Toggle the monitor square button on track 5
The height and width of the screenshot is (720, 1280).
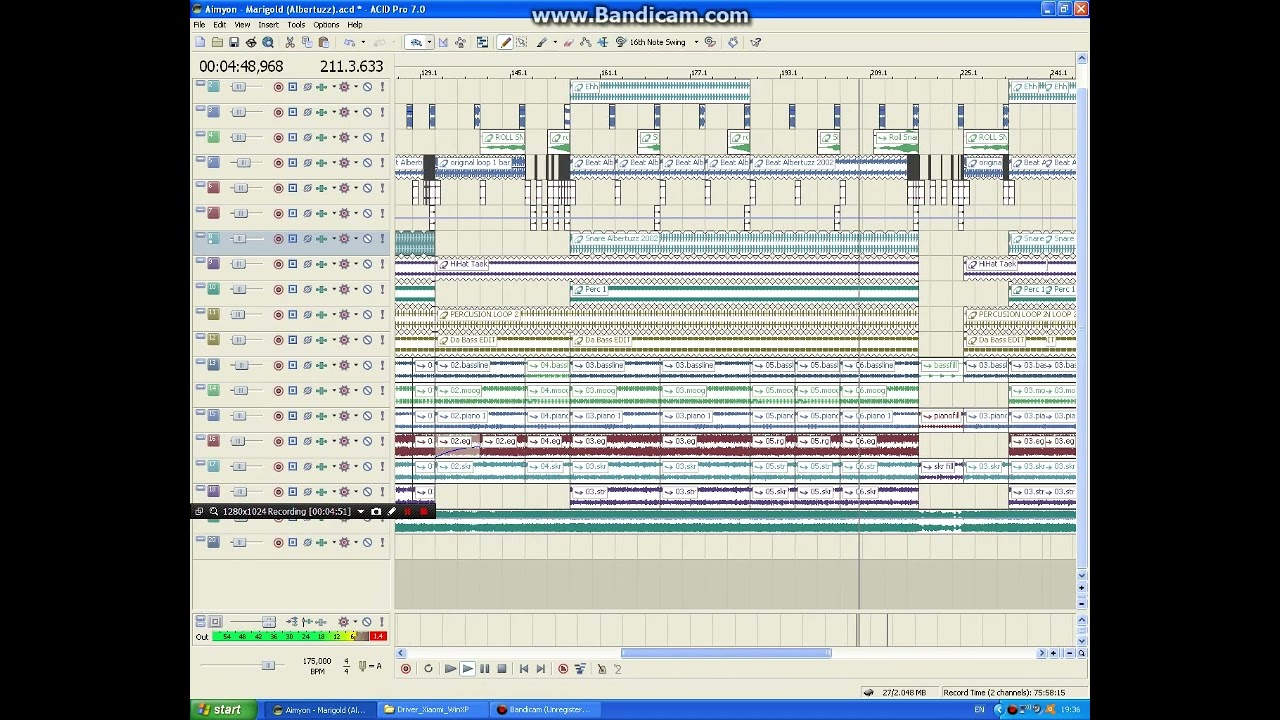292,162
